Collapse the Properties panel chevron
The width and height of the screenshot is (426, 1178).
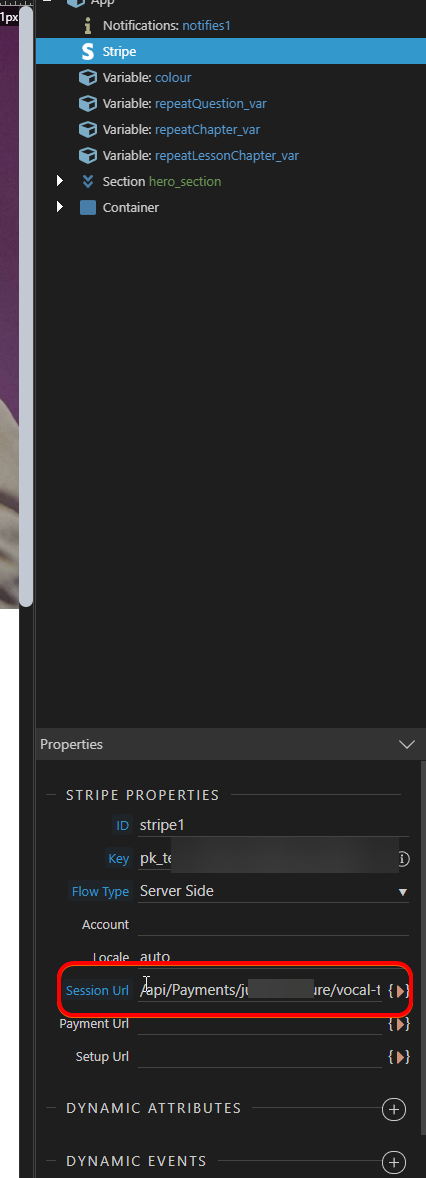tap(406, 745)
